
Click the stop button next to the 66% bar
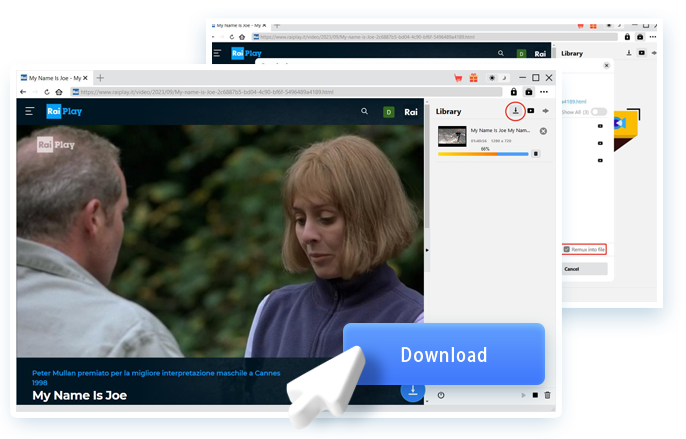[536, 154]
